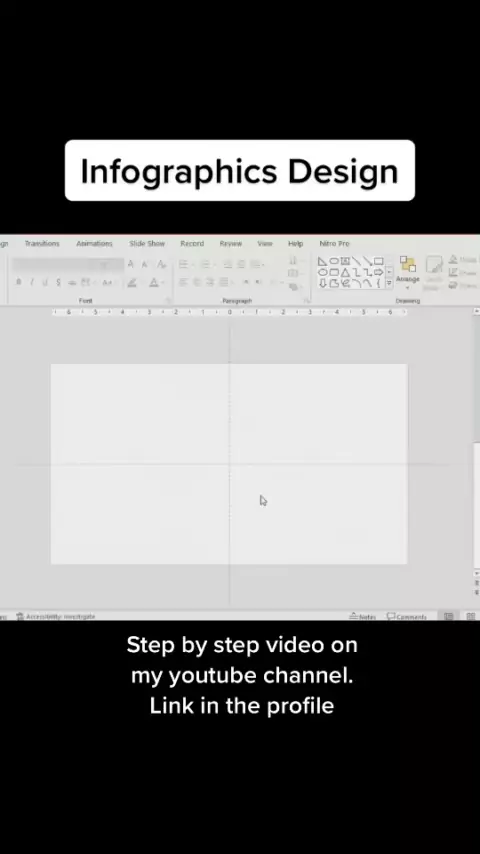This screenshot has height=854, width=480.
Task: Open the font color dropdown arrow
Action: [x=163, y=282]
